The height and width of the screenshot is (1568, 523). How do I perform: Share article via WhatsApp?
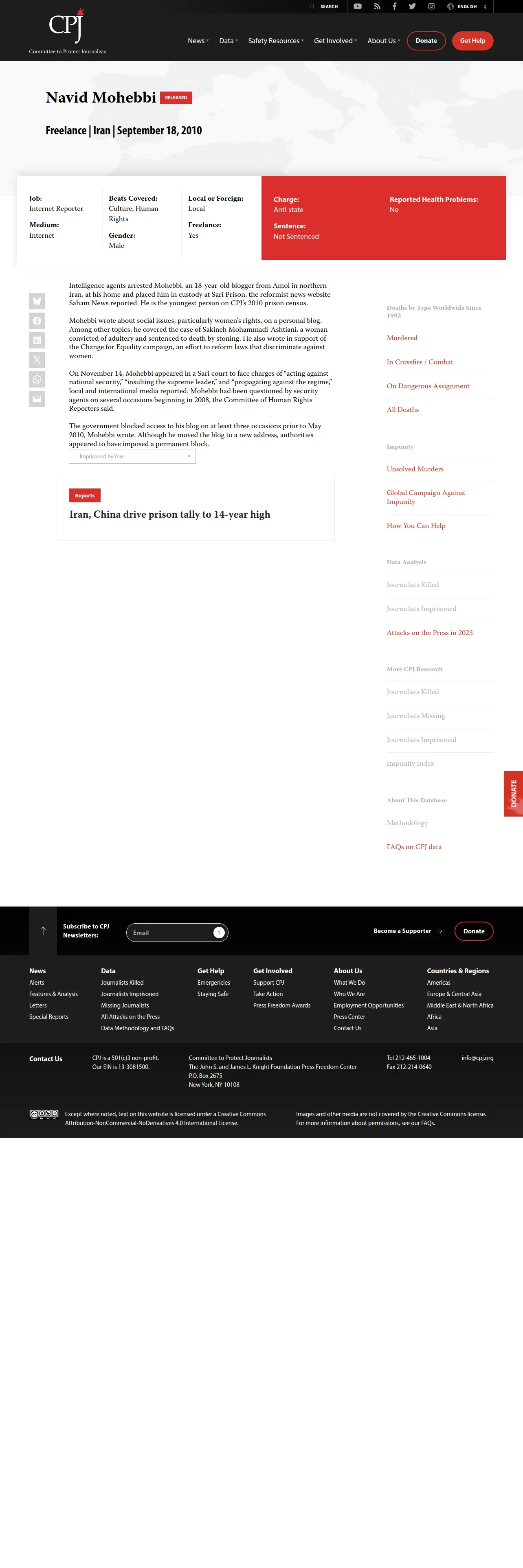pyautogui.click(x=37, y=379)
